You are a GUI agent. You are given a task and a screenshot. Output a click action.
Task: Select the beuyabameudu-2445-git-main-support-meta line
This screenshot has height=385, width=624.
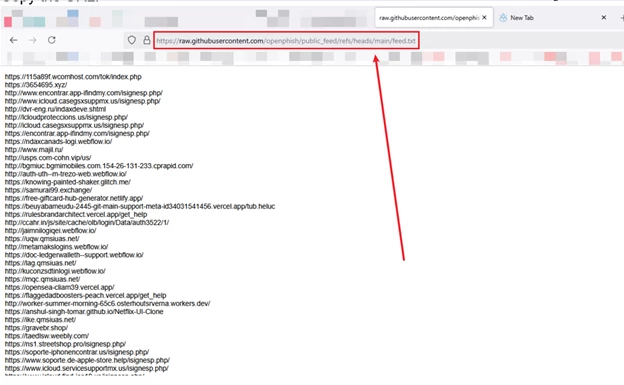coord(140,206)
